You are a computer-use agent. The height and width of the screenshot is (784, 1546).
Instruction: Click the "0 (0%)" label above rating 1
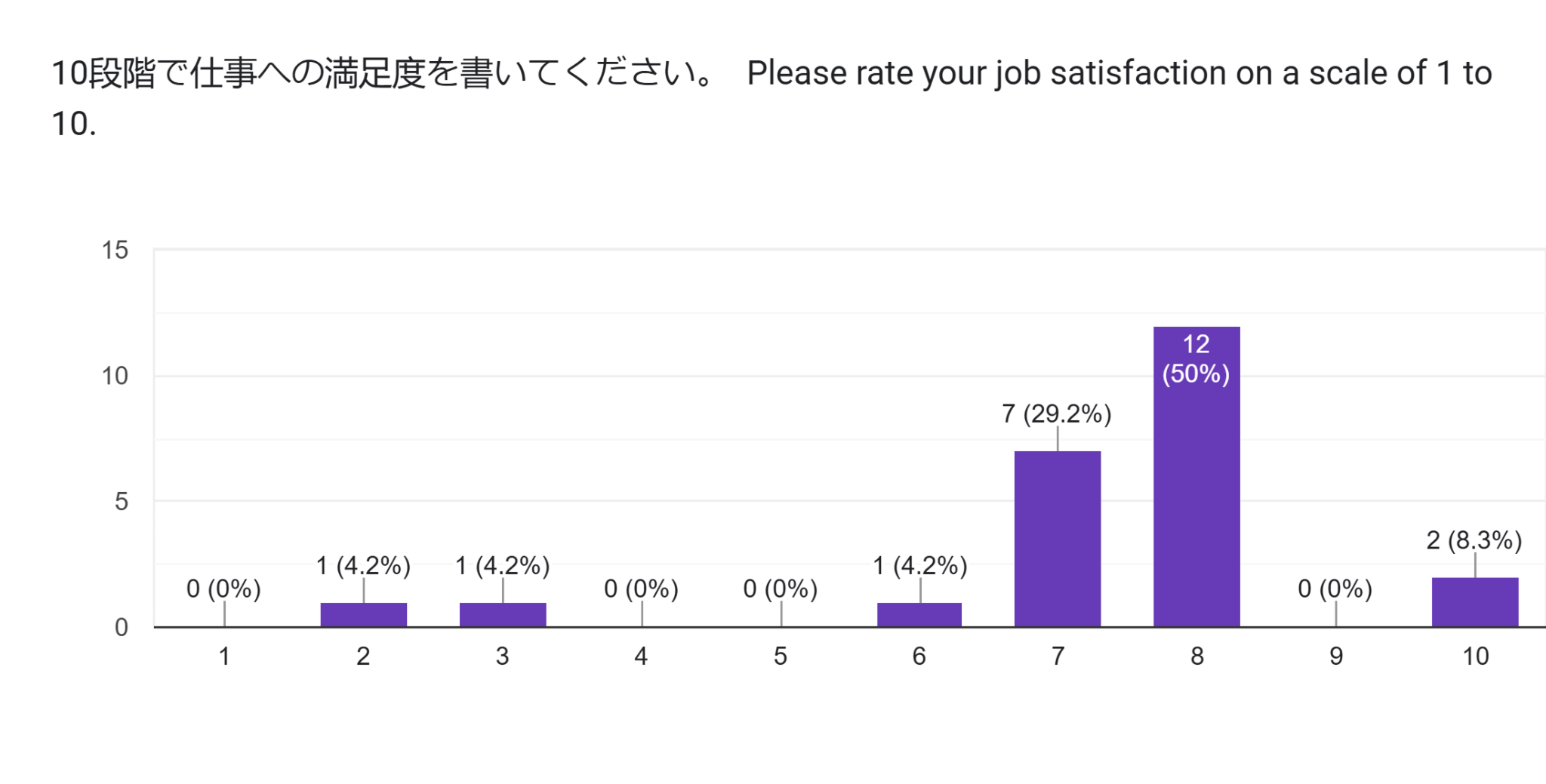pos(223,589)
